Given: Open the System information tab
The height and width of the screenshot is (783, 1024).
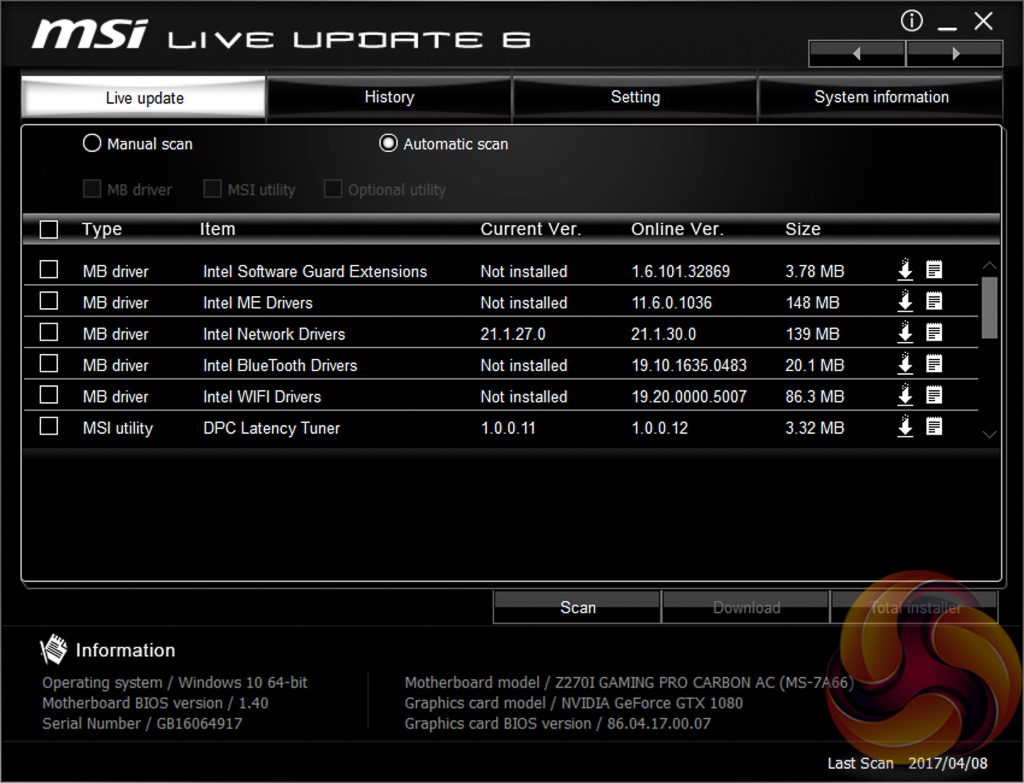Looking at the screenshot, I should [x=881, y=97].
